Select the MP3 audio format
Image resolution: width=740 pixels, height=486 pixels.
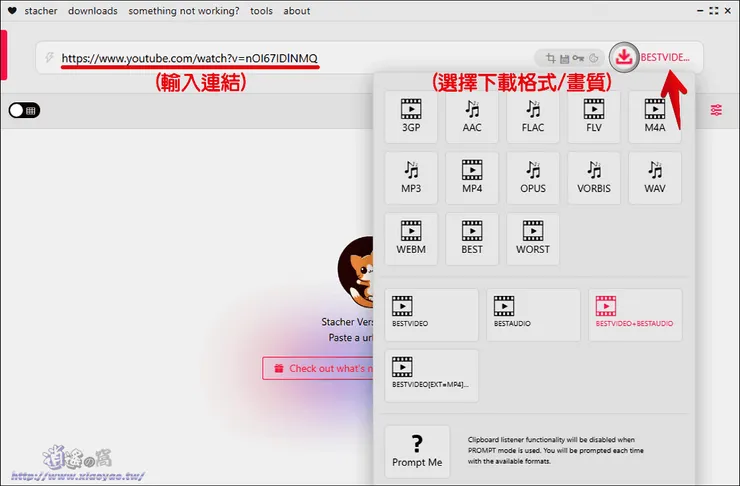tap(411, 178)
